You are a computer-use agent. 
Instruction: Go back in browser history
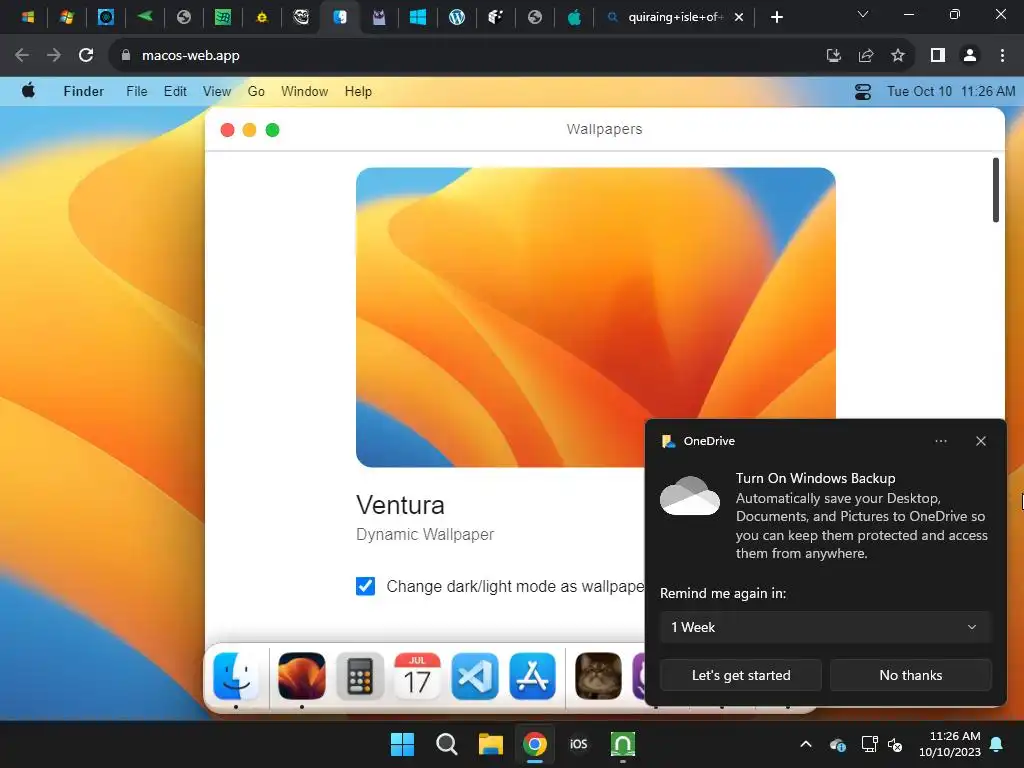tap(22, 56)
